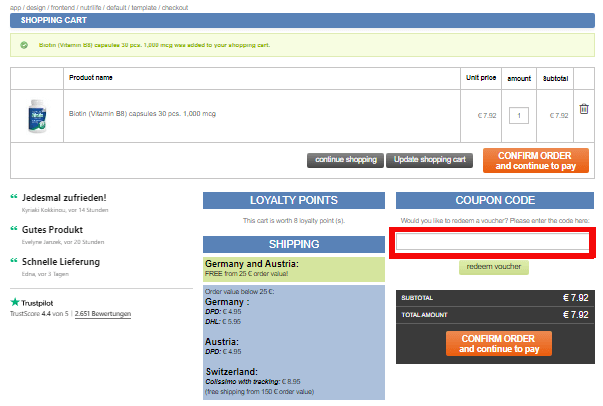Click Update shopping cart button
Viewport: 603px width, 406px height.
click(430, 160)
